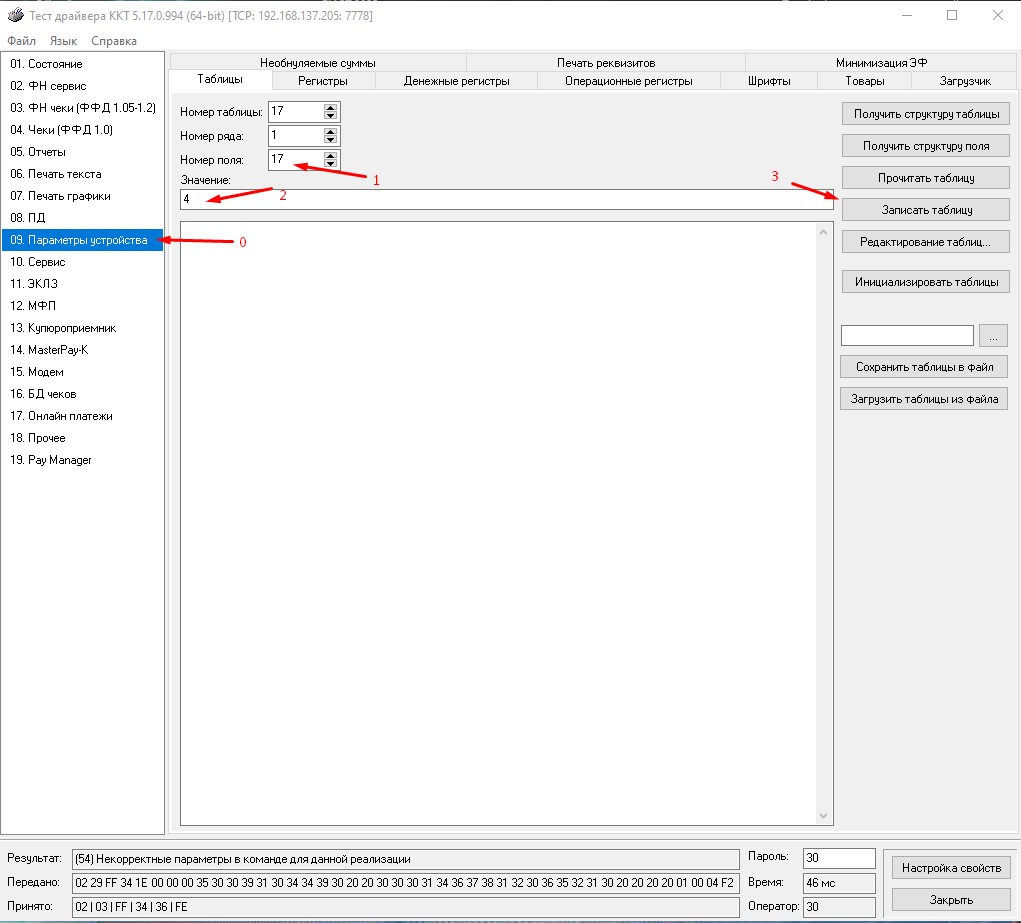Screen dimensions: 1021x923
Task: Select 07. Печать графики
Action: coord(82,196)
